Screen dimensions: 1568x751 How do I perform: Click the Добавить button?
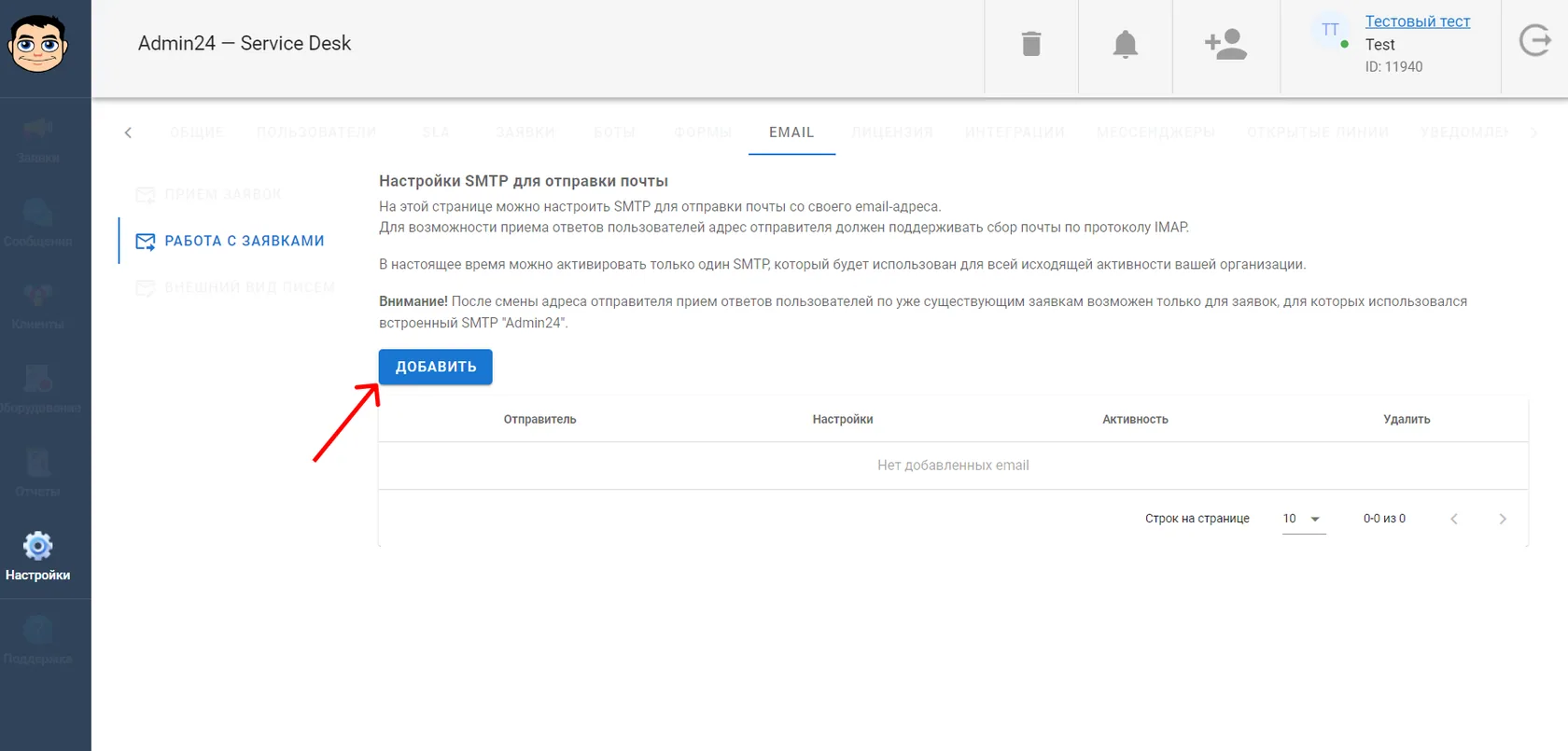click(x=435, y=367)
